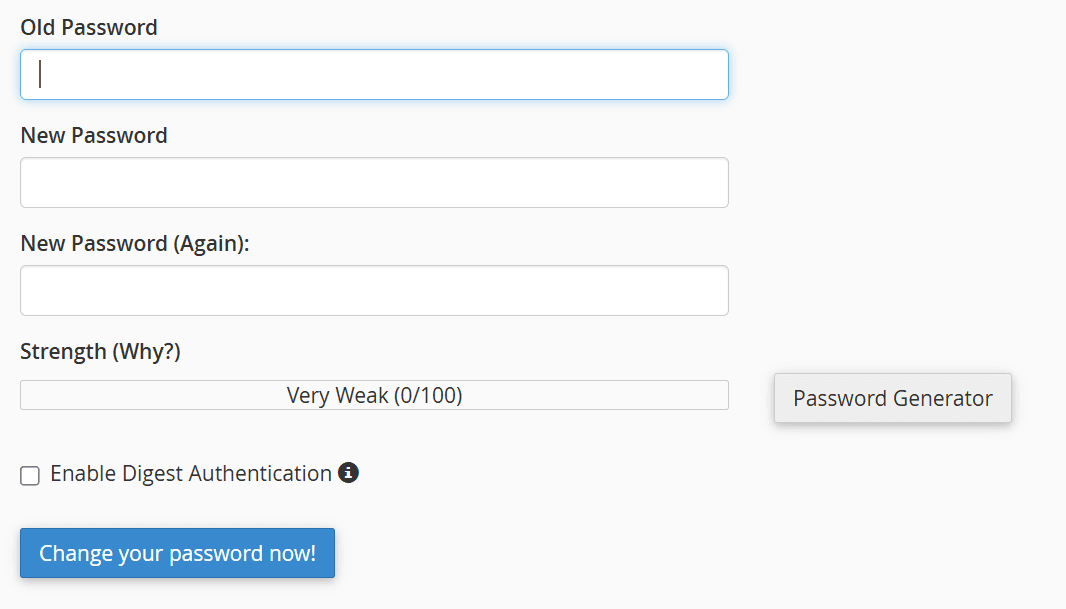Image resolution: width=1066 pixels, height=609 pixels.
Task: Click the 'New Password' label
Action: tap(94, 136)
